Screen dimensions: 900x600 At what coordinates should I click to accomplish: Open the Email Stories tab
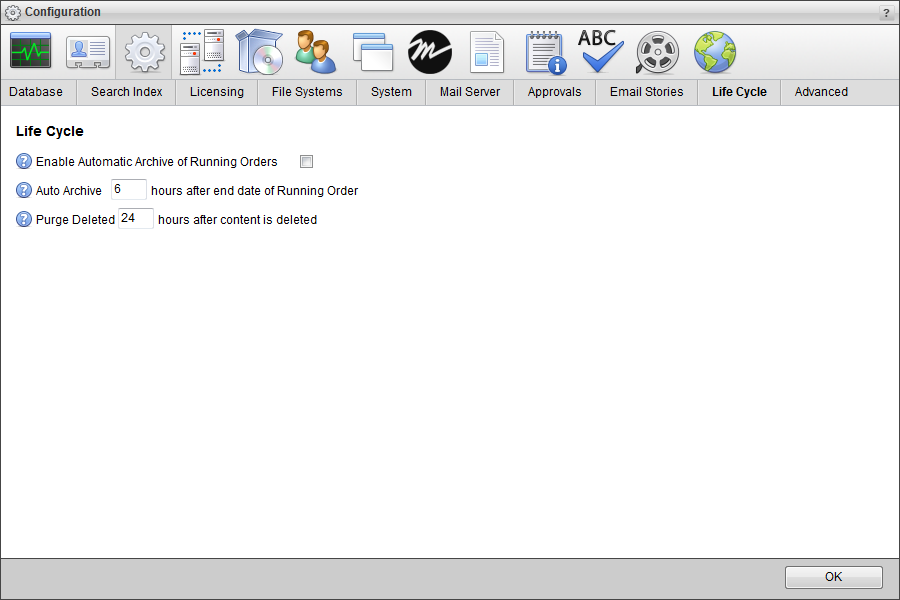tap(646, 91)
